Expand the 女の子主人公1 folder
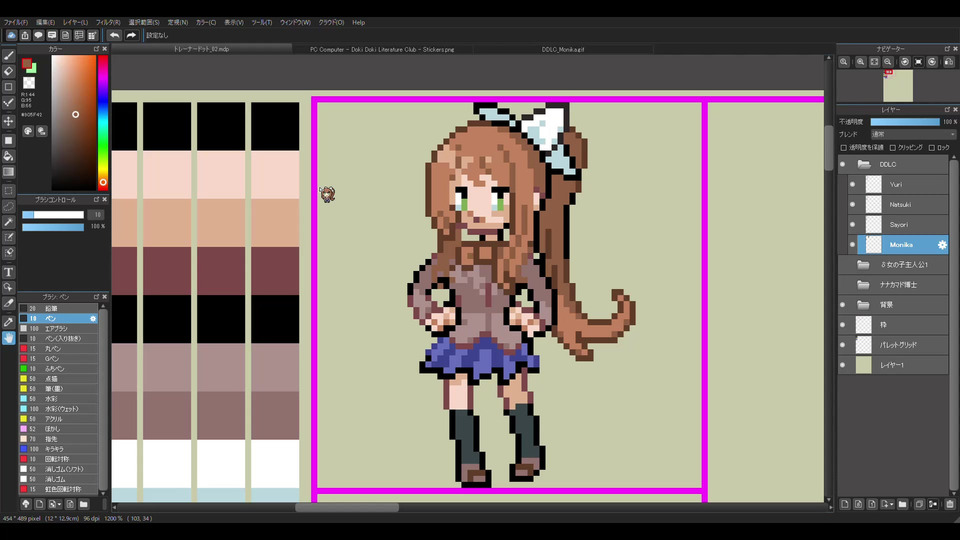Screen dimensions: 960x540 [864, 264]
